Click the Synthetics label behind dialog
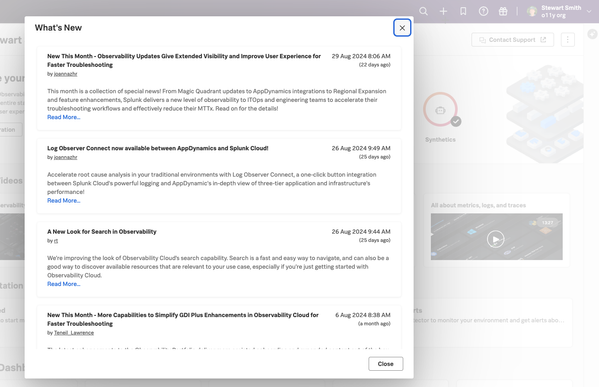Image resolution: width=599 pixels, height=387 pixels. click(440, 140)
